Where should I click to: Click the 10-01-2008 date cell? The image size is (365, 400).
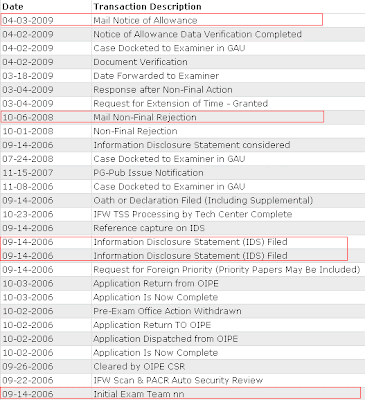28,131
